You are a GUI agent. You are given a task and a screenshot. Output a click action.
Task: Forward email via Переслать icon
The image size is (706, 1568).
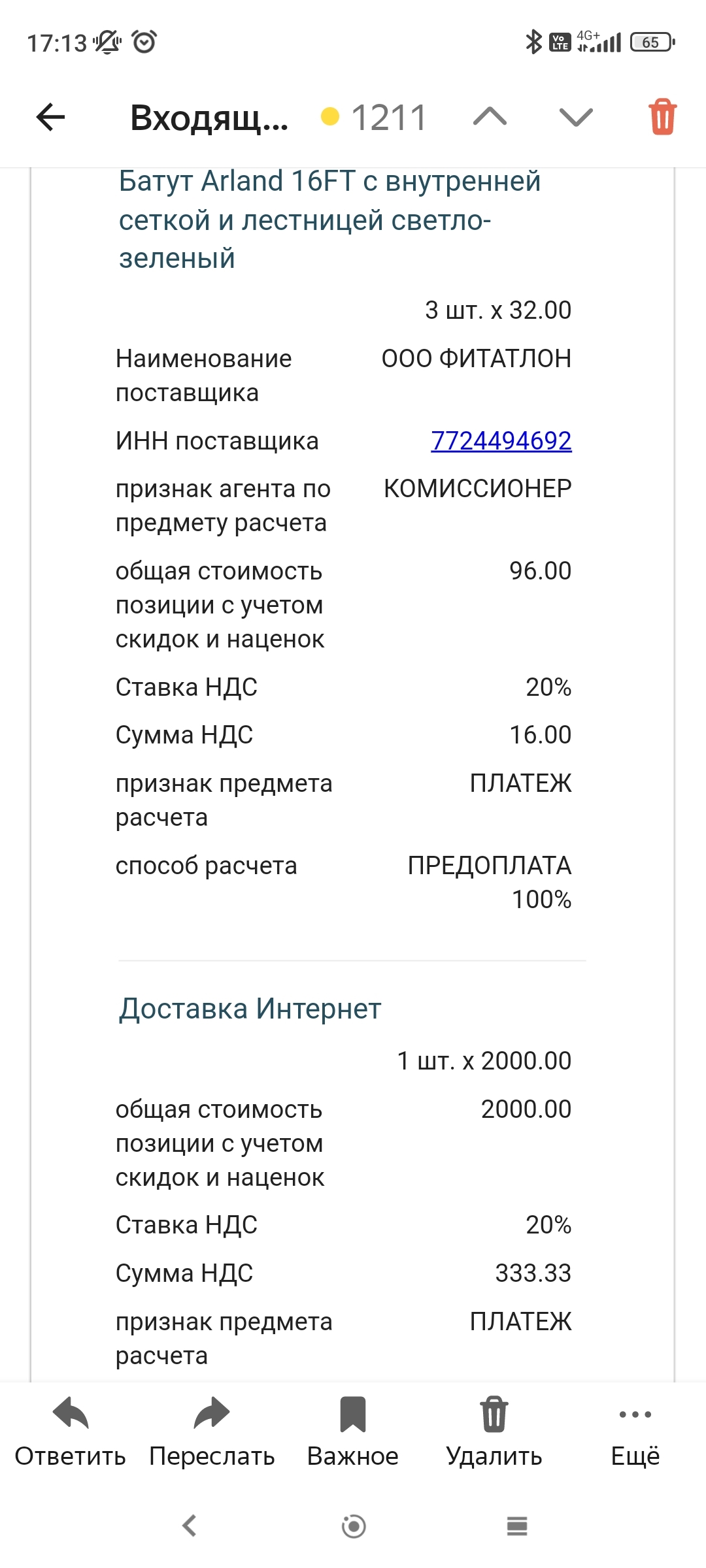tap(212, 1414)
